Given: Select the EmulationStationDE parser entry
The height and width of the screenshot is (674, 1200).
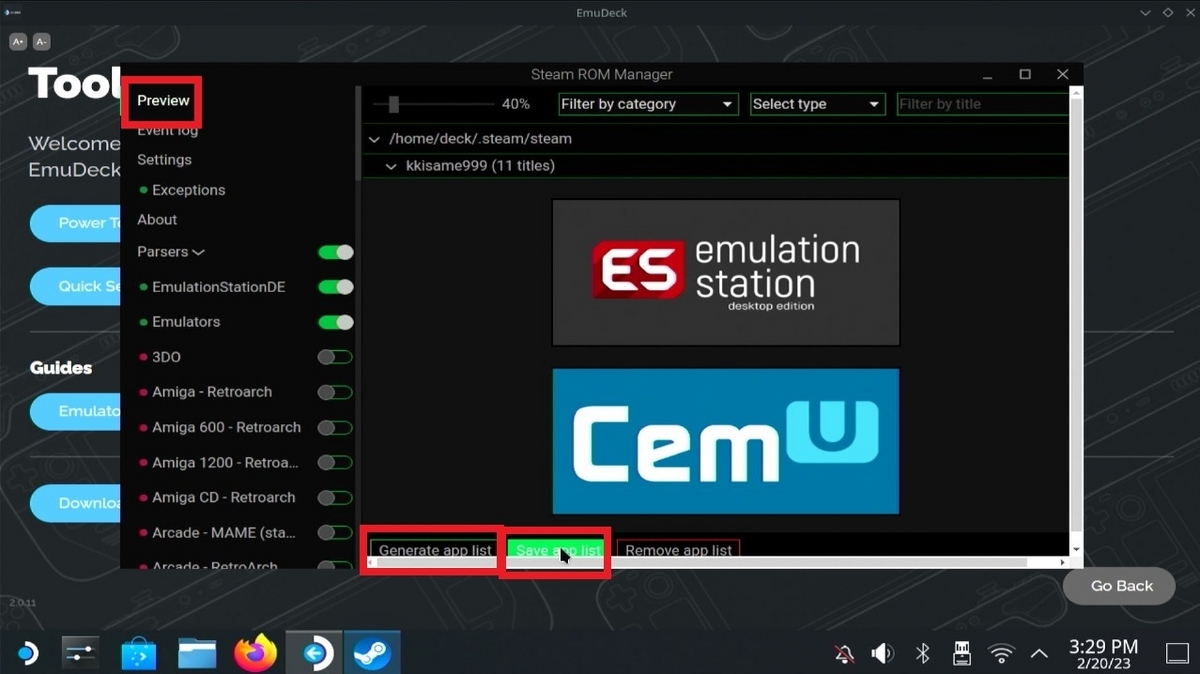Looking at the screenshot, I should coord(218,287).
